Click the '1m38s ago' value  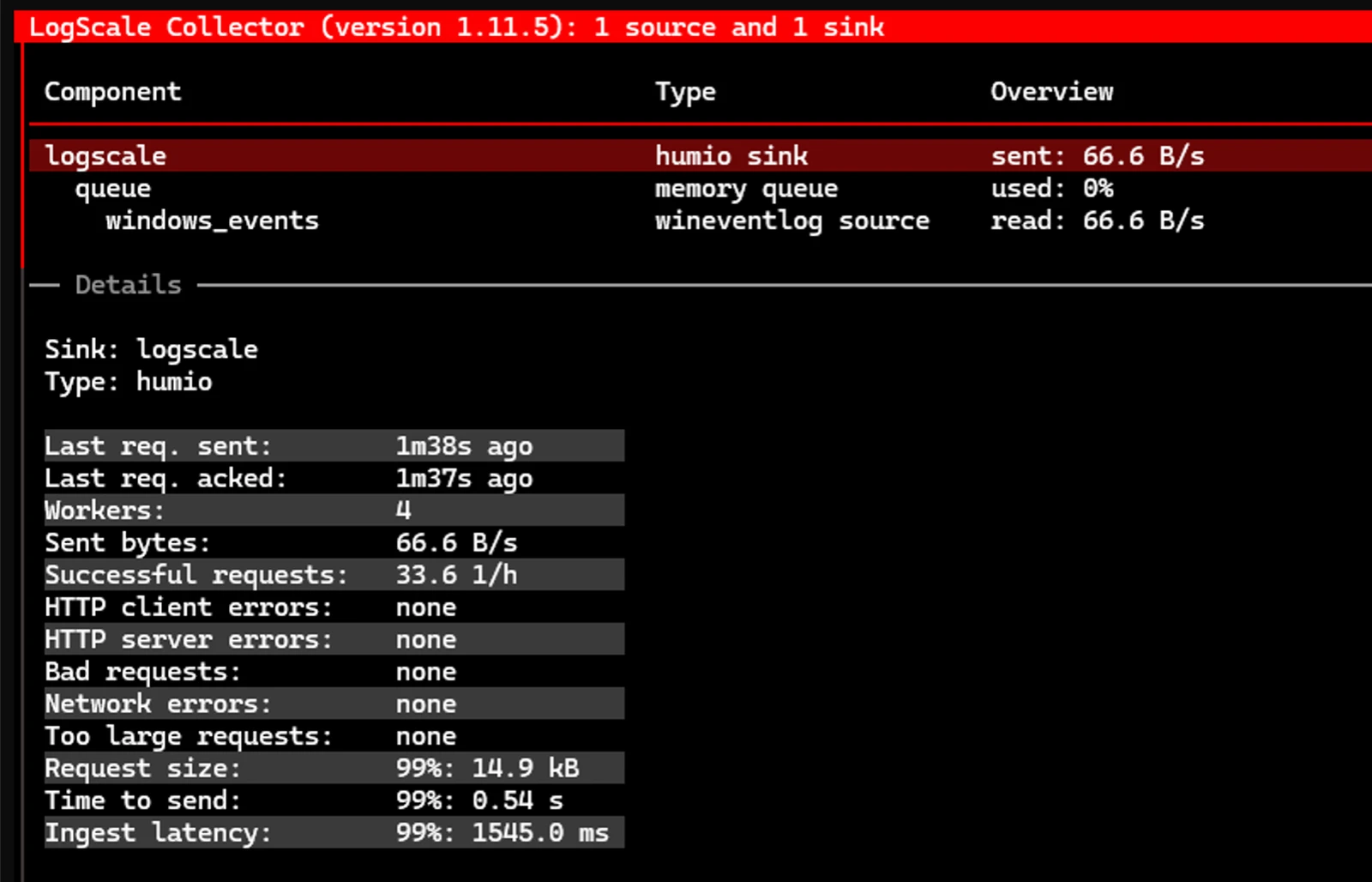pyautogui.click(x=464, y=446)
